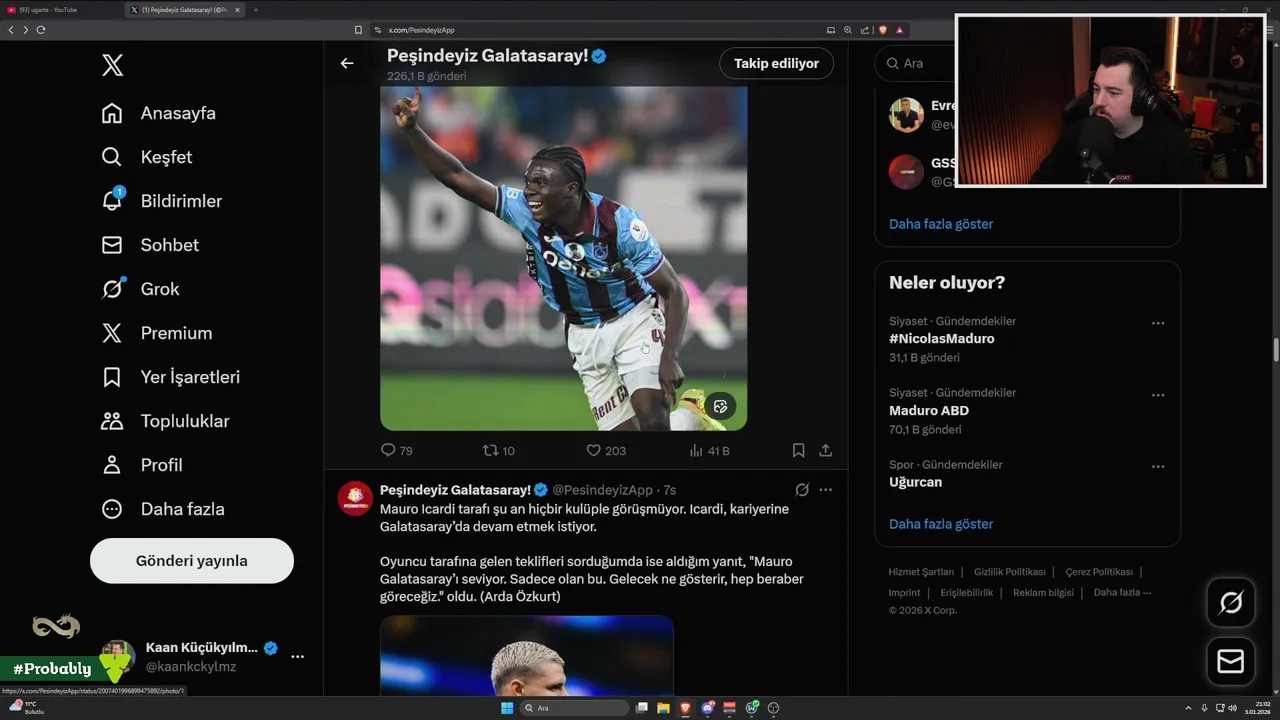Go back with the profile back arrow
The width and height of the screenshot is (1280, 720).
coord(347,63)
